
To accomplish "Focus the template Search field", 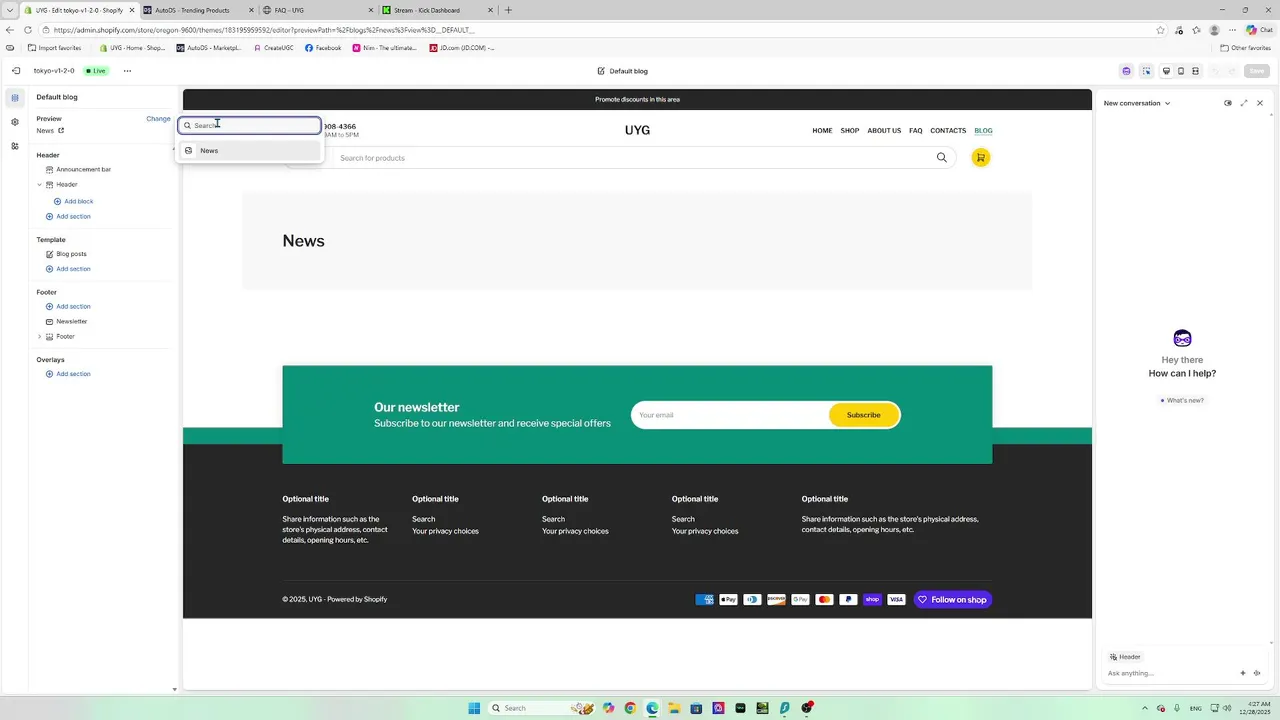I will 250,125.
